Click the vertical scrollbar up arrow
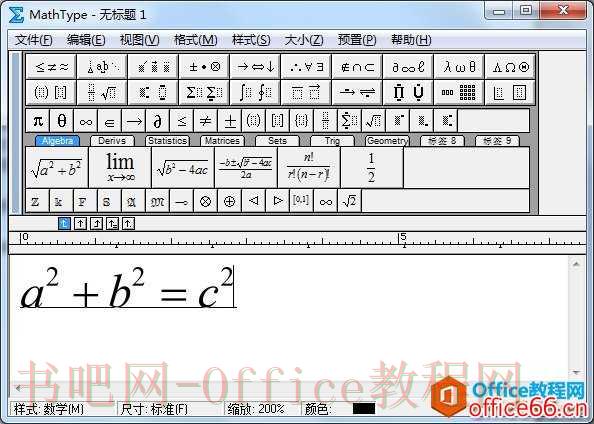 pyautogui.click(x=576, y=264)
